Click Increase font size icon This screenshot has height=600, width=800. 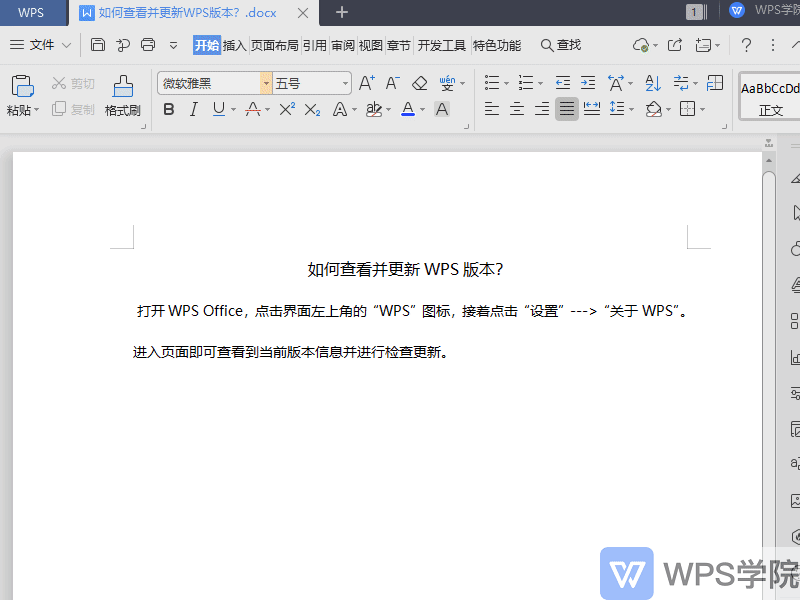pyautogui.click(x=367, y=83)
